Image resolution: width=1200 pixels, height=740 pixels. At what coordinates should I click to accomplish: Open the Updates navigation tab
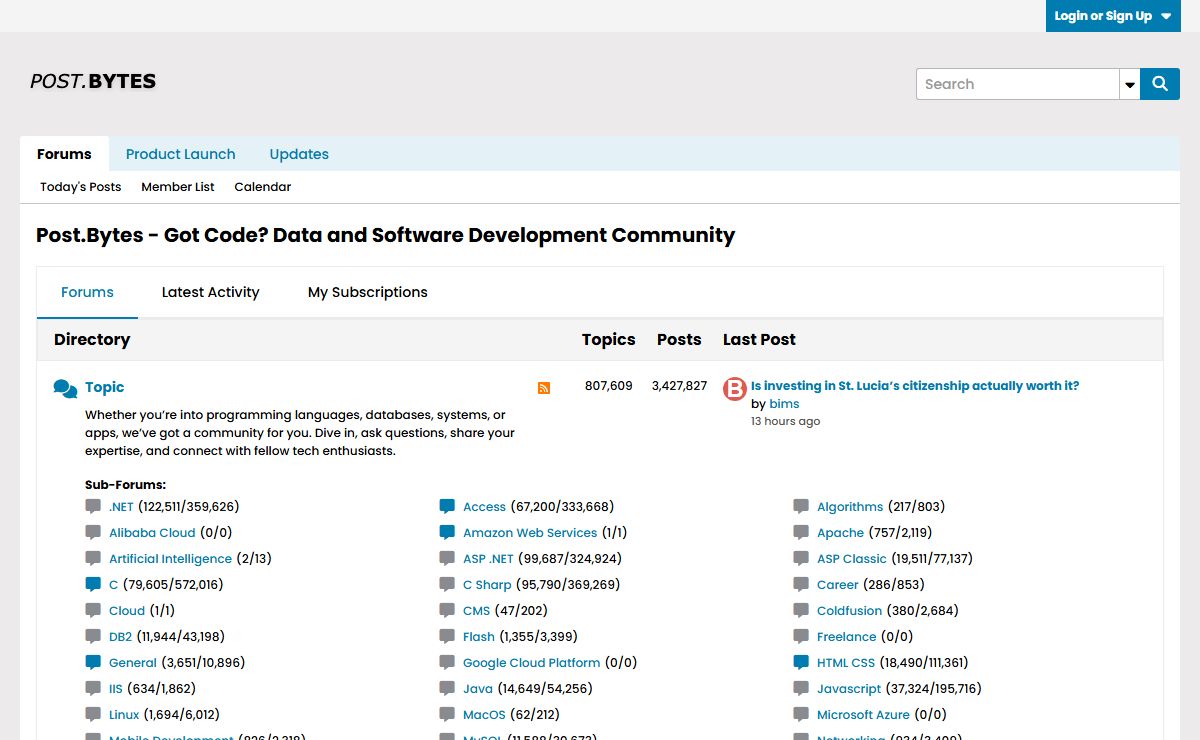tap(299, 154)
